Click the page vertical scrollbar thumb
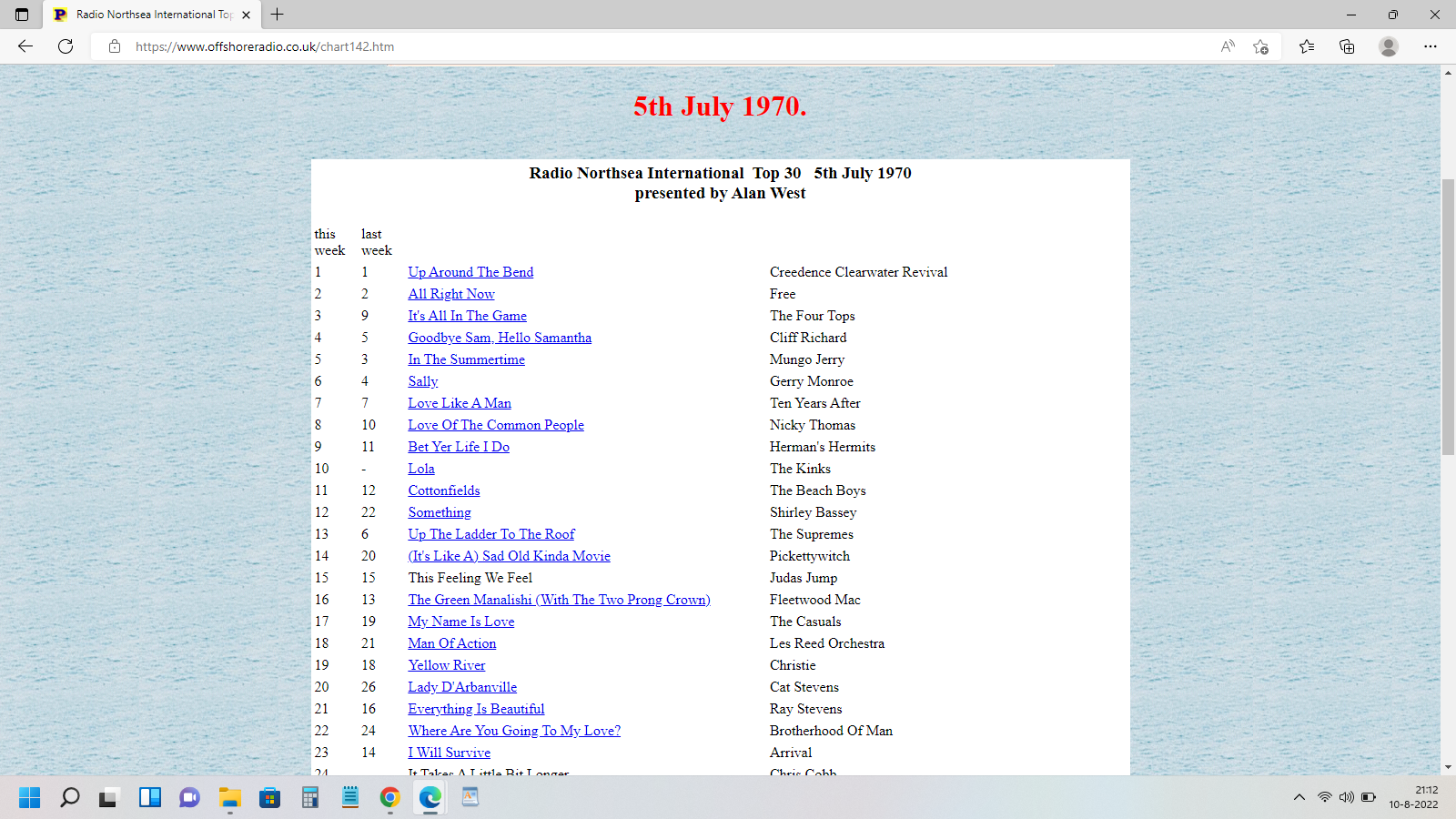Screen dimensions: 1456x819 [1448, 317]
